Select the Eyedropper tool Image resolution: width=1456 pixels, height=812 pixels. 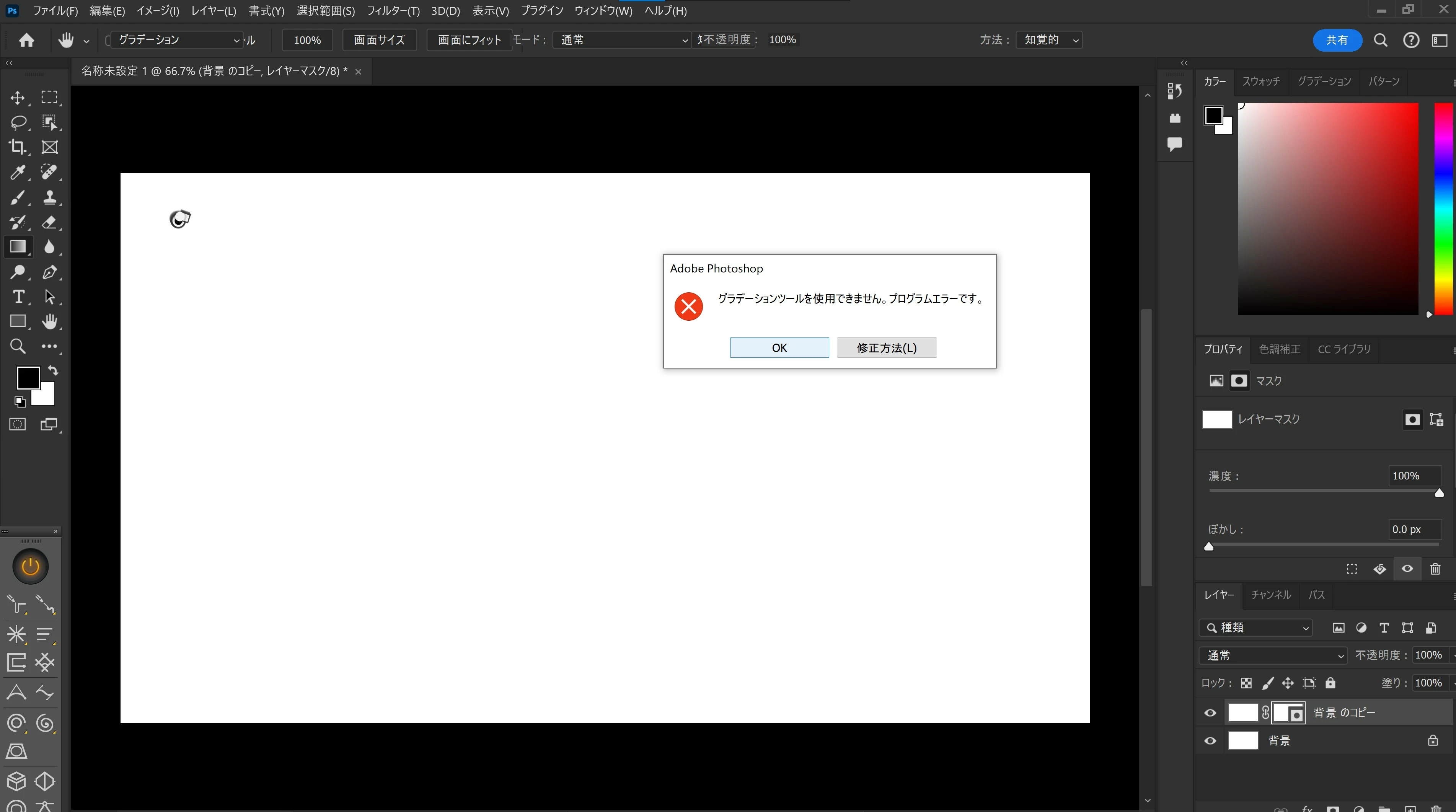tap(18, 172)
